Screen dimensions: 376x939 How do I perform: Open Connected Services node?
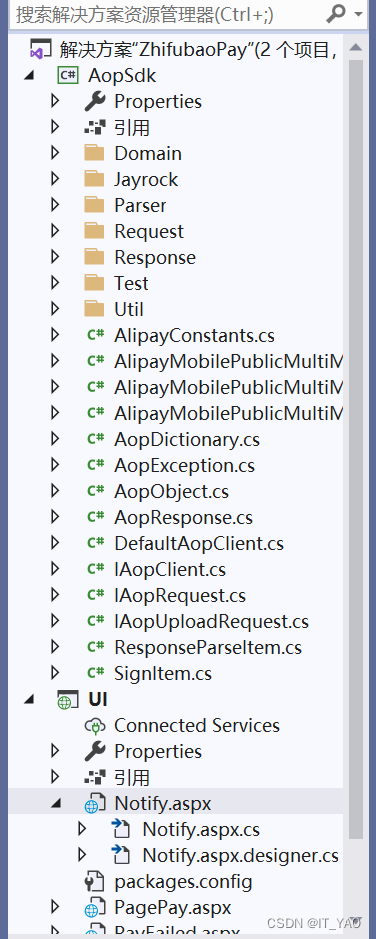tap(196, 726)
